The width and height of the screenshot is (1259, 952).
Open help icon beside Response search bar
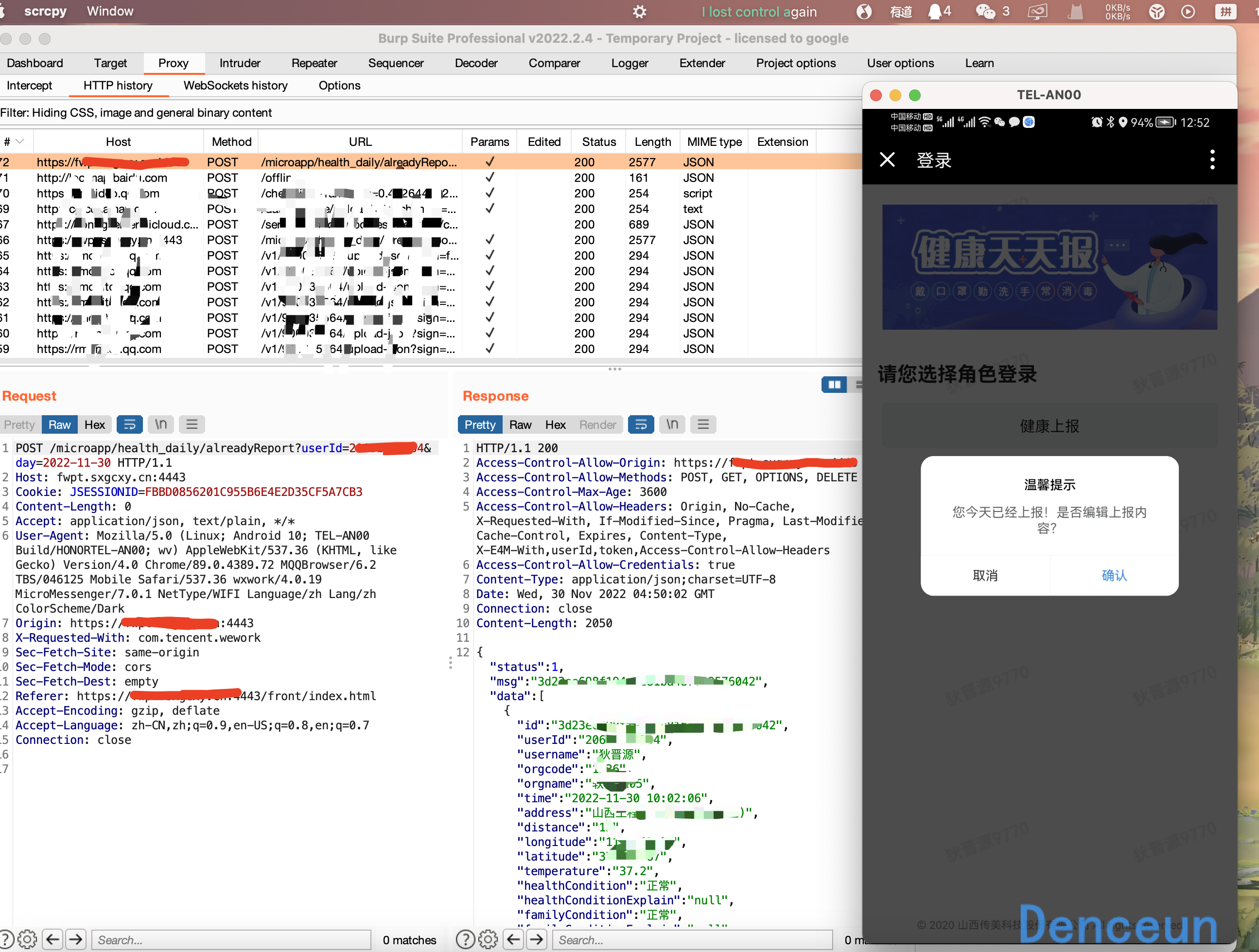pos(466,939)
